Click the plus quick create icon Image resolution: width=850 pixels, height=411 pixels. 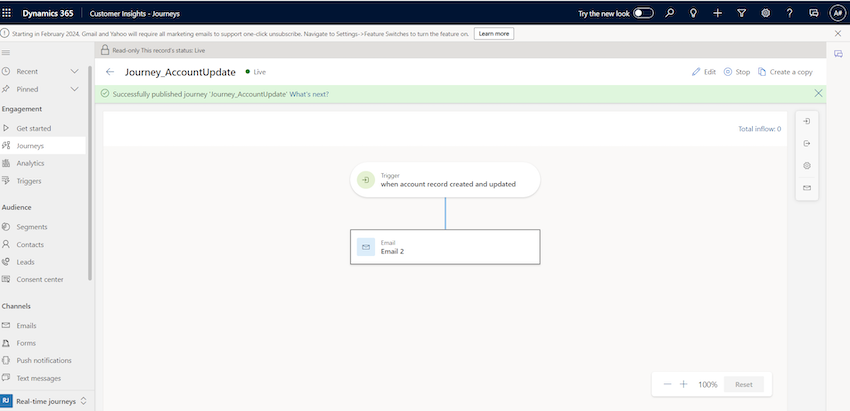click(717, 13)
